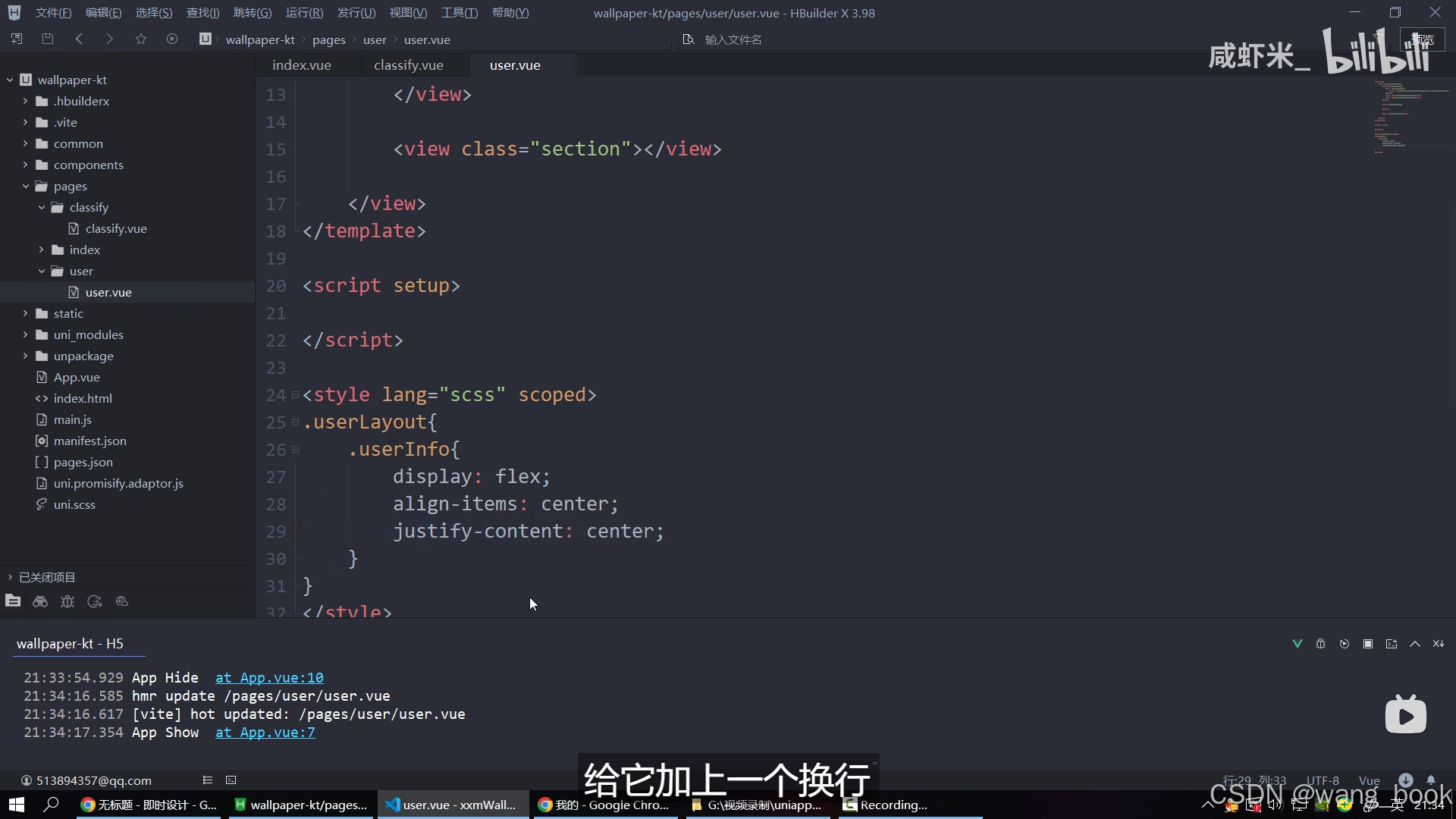Switch to the user.vue VS Code taskbar window
1456x819 pixels.
point(453,805)
